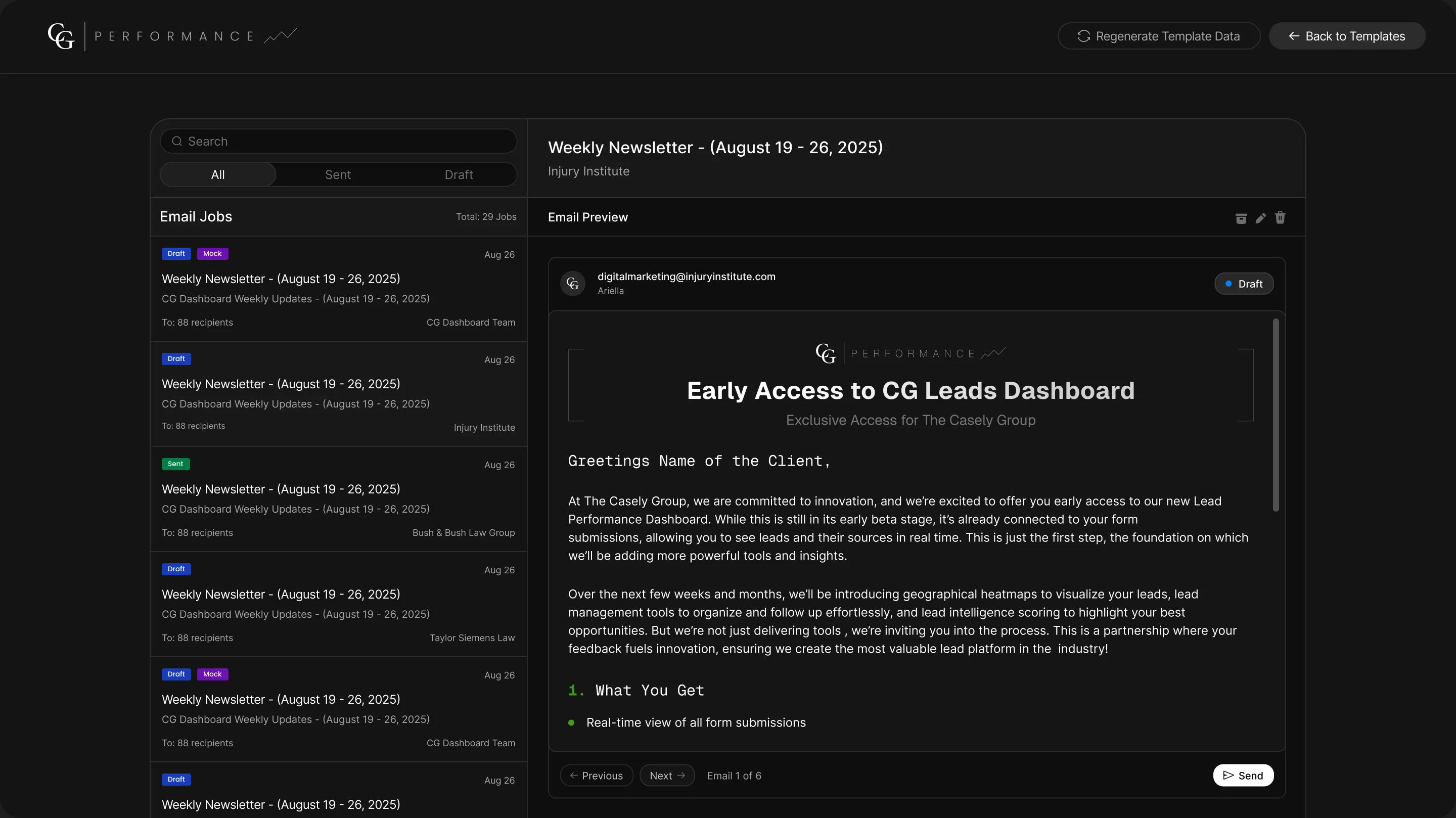
Task: Click 'Email Jobs' list heading
Action: point(196,217)
